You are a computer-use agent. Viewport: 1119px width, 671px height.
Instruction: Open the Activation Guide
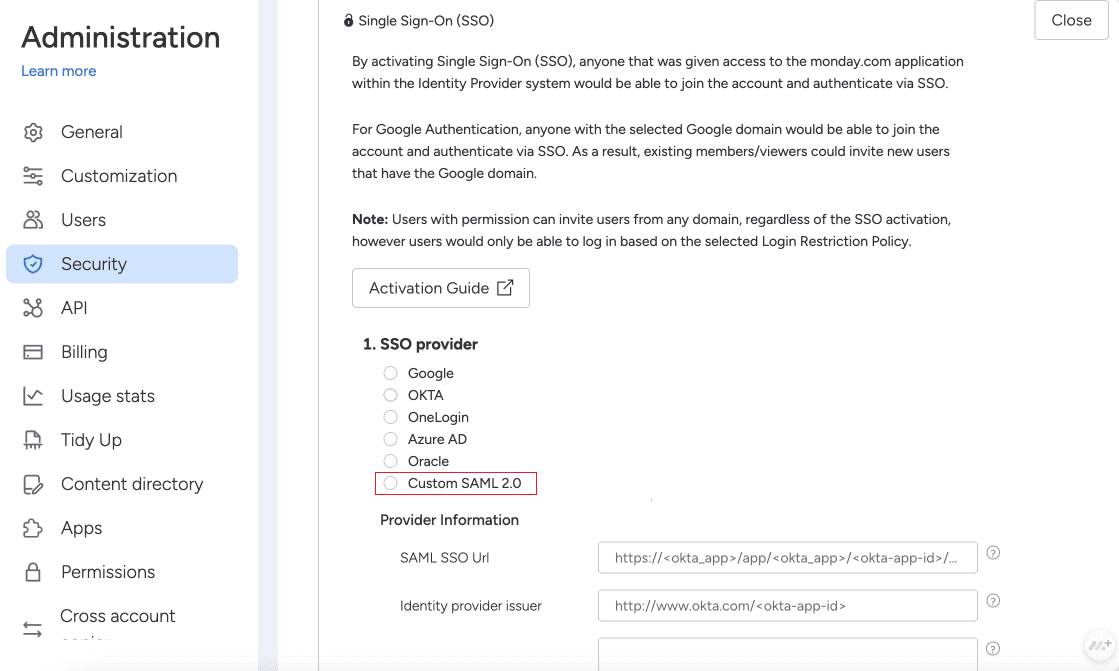(x=440, y=288)
